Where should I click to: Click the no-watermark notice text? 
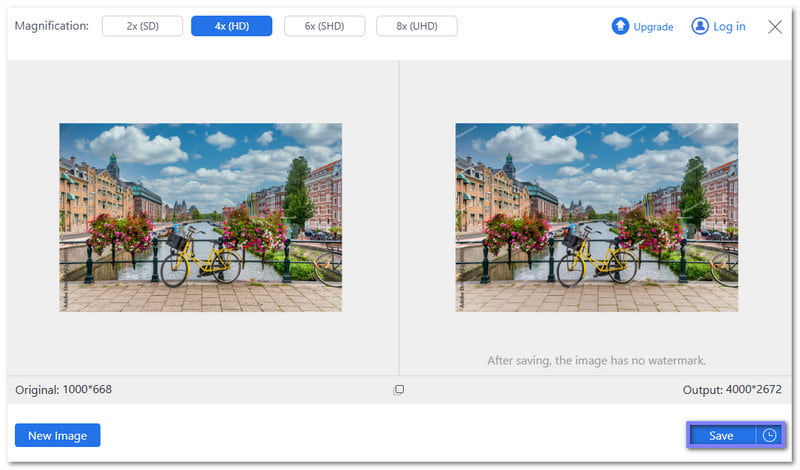pyautogui.click(x=596, y=360)
